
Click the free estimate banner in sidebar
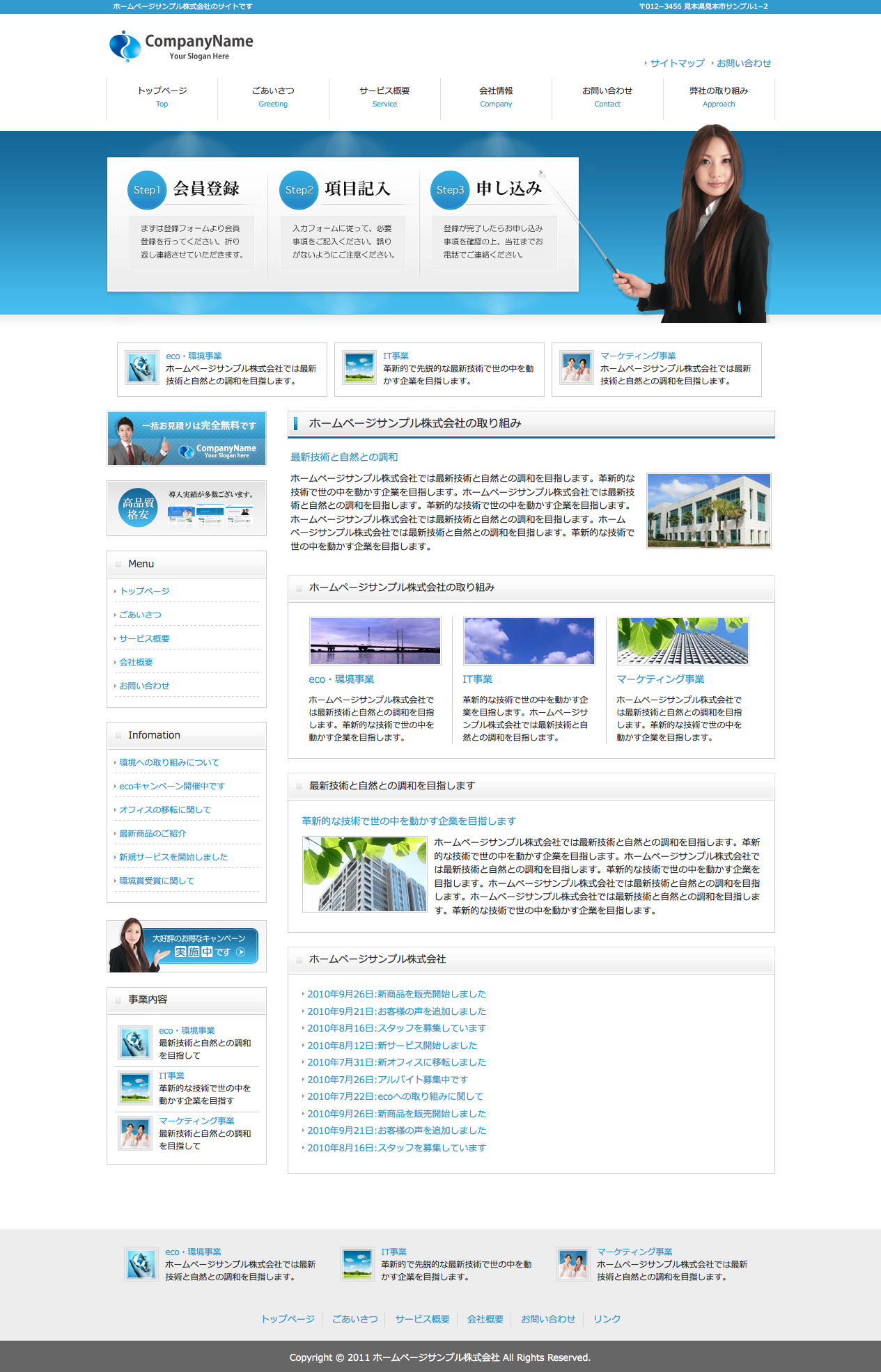pyautogui.click(x=187, y=439)
